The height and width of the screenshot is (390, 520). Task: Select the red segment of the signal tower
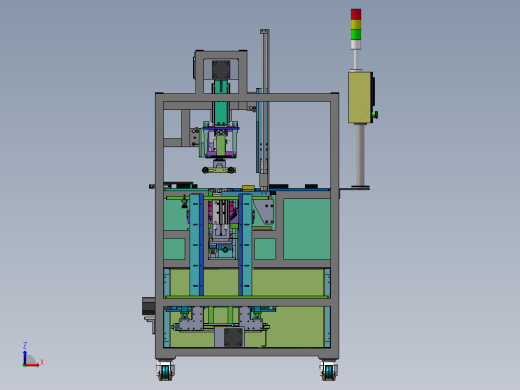(x=356, y=14)
